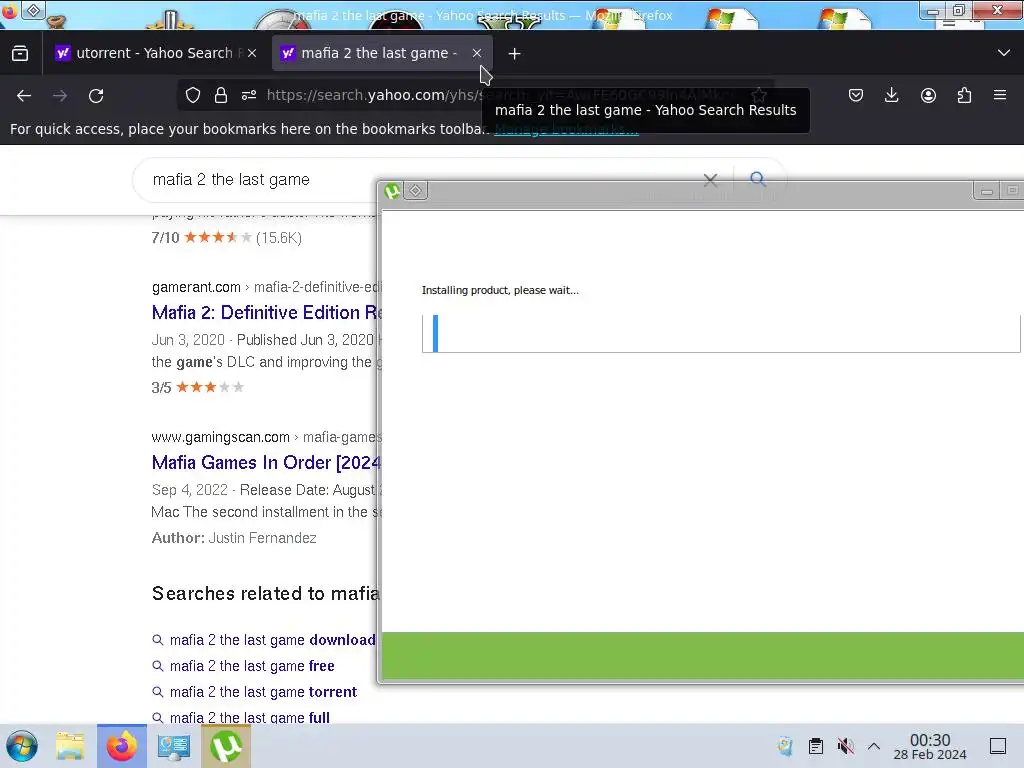The height and width of the screenshot is (768, 1024).
Task: Click the installing product progress bar
Action: point(721,334)
